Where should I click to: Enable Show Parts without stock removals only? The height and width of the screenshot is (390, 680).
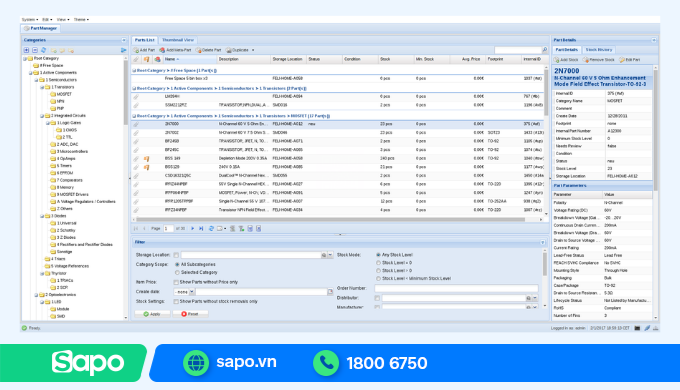coord(176,301)
